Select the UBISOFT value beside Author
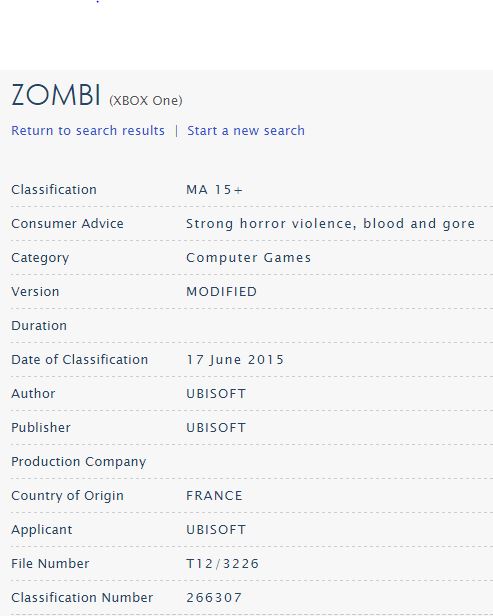 pyautogui.click(x=216, y=394)
